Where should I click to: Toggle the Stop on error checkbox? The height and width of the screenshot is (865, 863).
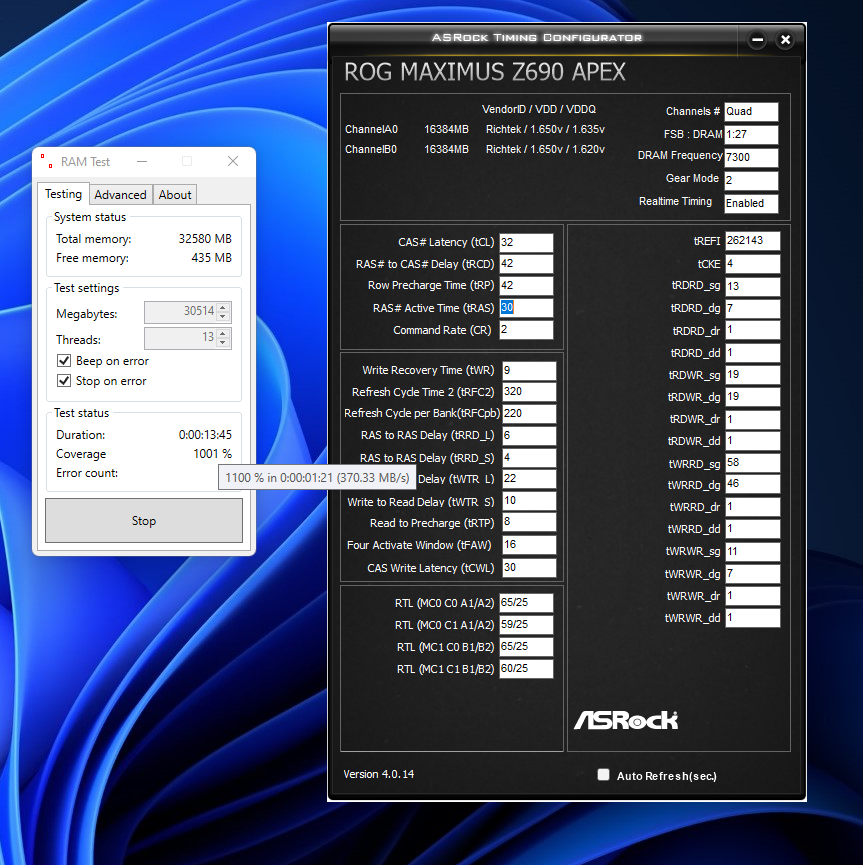pos(64,381)
